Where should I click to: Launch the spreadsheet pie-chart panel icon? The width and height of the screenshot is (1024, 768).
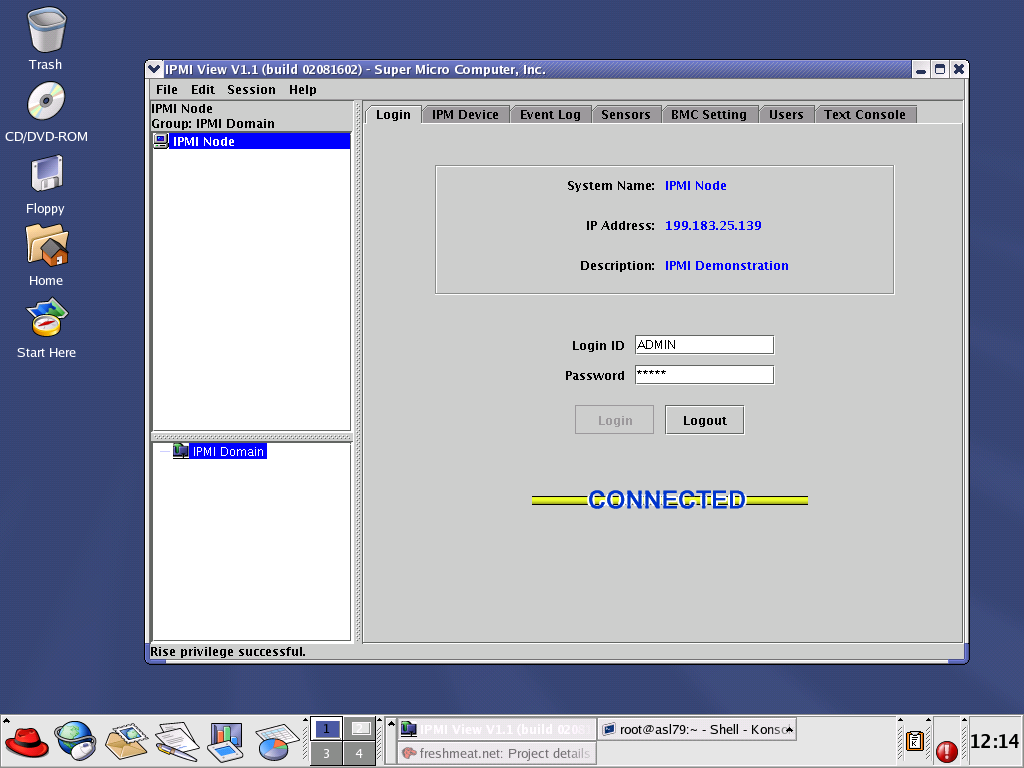coord(277,742)
